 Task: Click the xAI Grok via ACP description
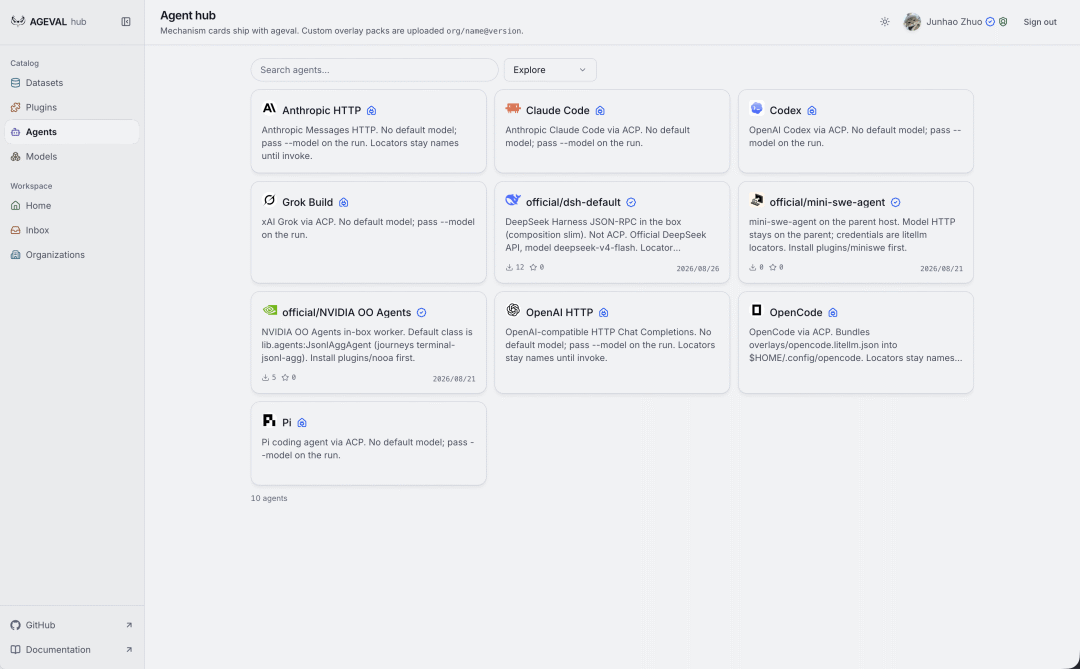click(x=368, y=228)
